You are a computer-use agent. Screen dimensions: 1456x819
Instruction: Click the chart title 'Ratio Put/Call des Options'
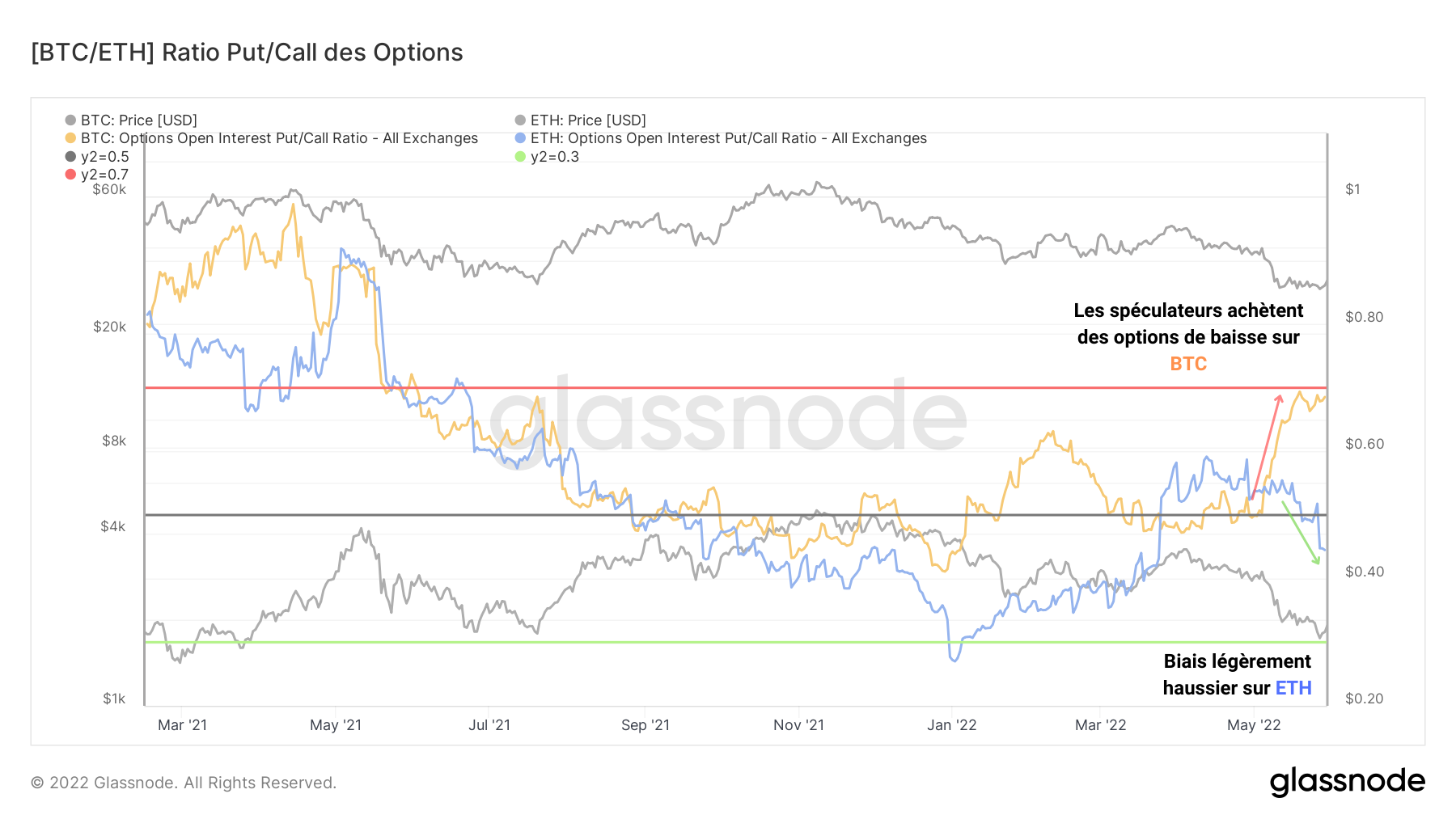click(x=247, y=53)
